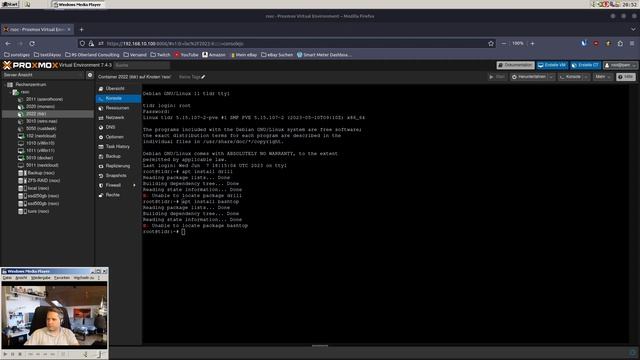The width and height of the screenshot is (640, 360).
Task: Zoom in with Firefox plus button
Action: (x=532, y=43)
